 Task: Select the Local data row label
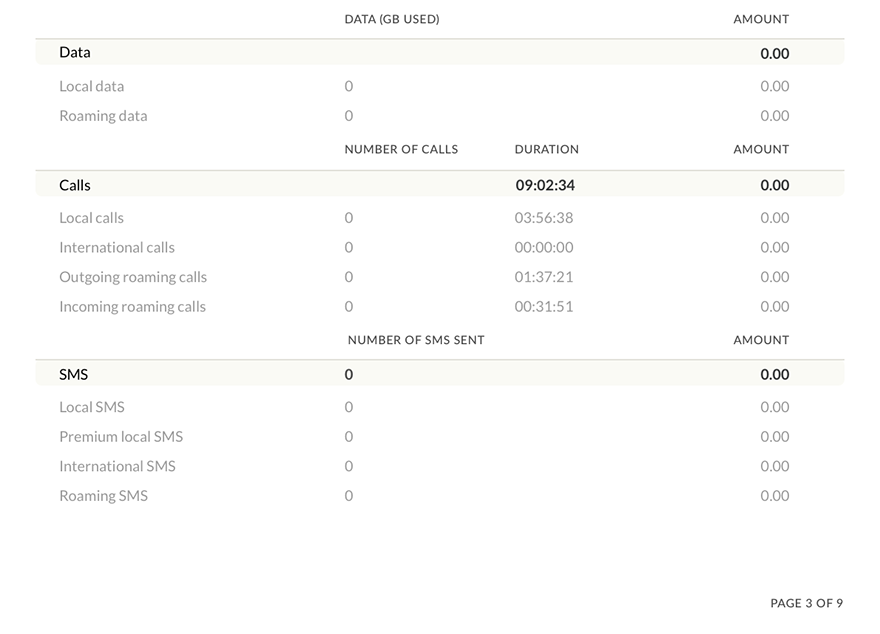[x=92, y=86]
